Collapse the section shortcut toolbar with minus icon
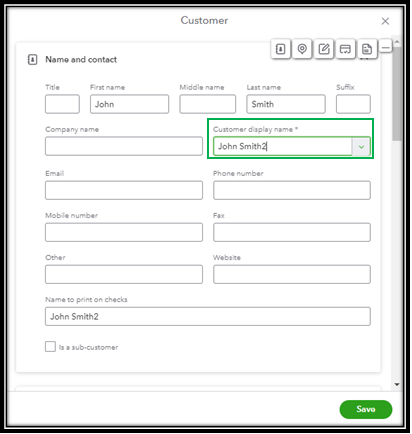Screen dimensions: 412x434 (386, 48)
